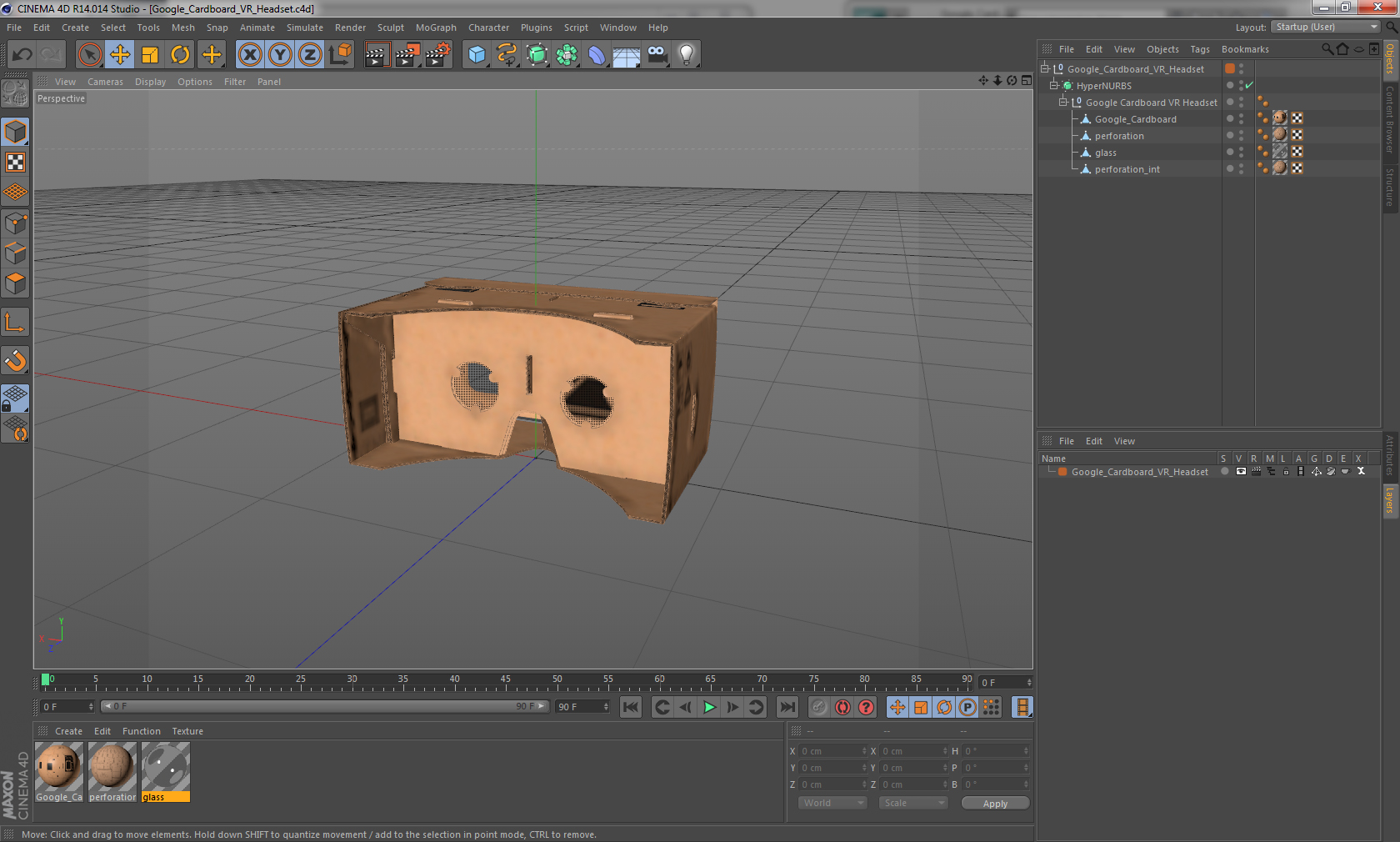This screenshot has width=1400, height=842.
Task: Add a cube primitive object
Action: coord(477,55)
